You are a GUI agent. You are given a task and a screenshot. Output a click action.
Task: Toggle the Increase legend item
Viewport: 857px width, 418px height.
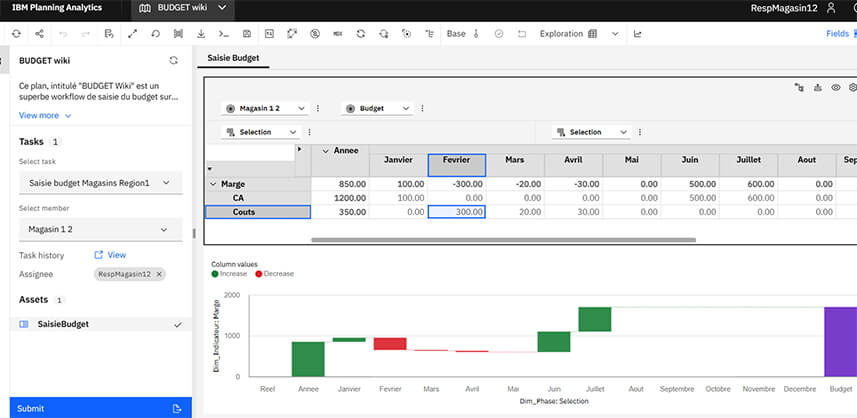[230, 274]
